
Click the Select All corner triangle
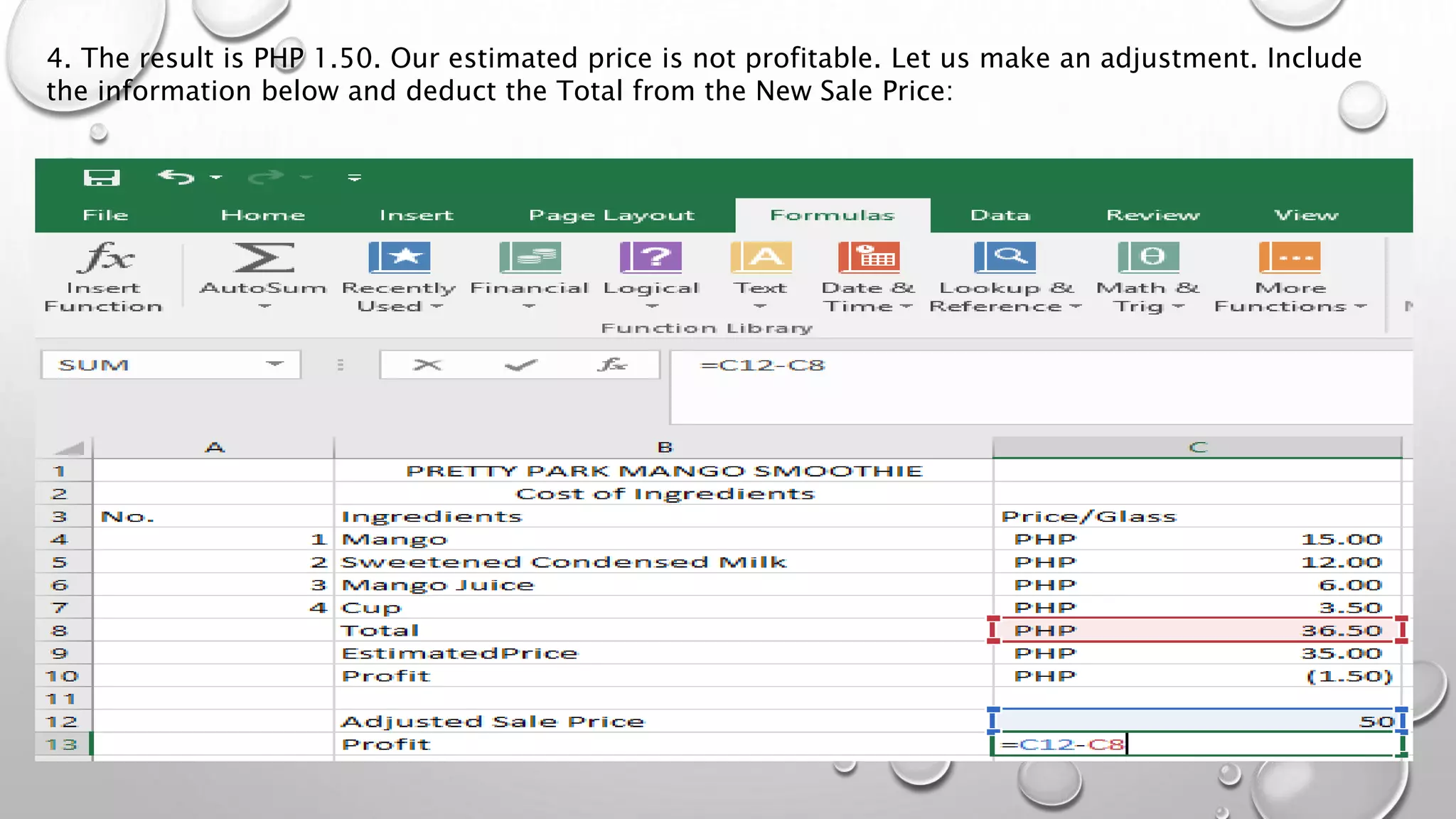[69, 448]
